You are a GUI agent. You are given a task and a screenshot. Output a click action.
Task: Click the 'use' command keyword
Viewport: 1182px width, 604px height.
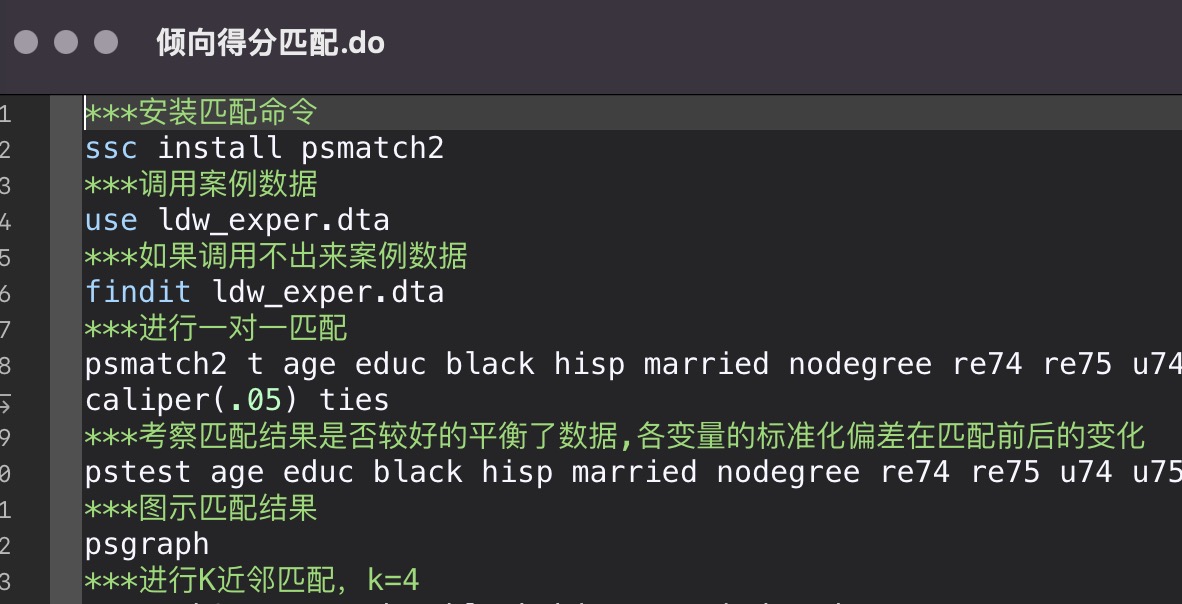pyautogui.click(x=111, y=220)
